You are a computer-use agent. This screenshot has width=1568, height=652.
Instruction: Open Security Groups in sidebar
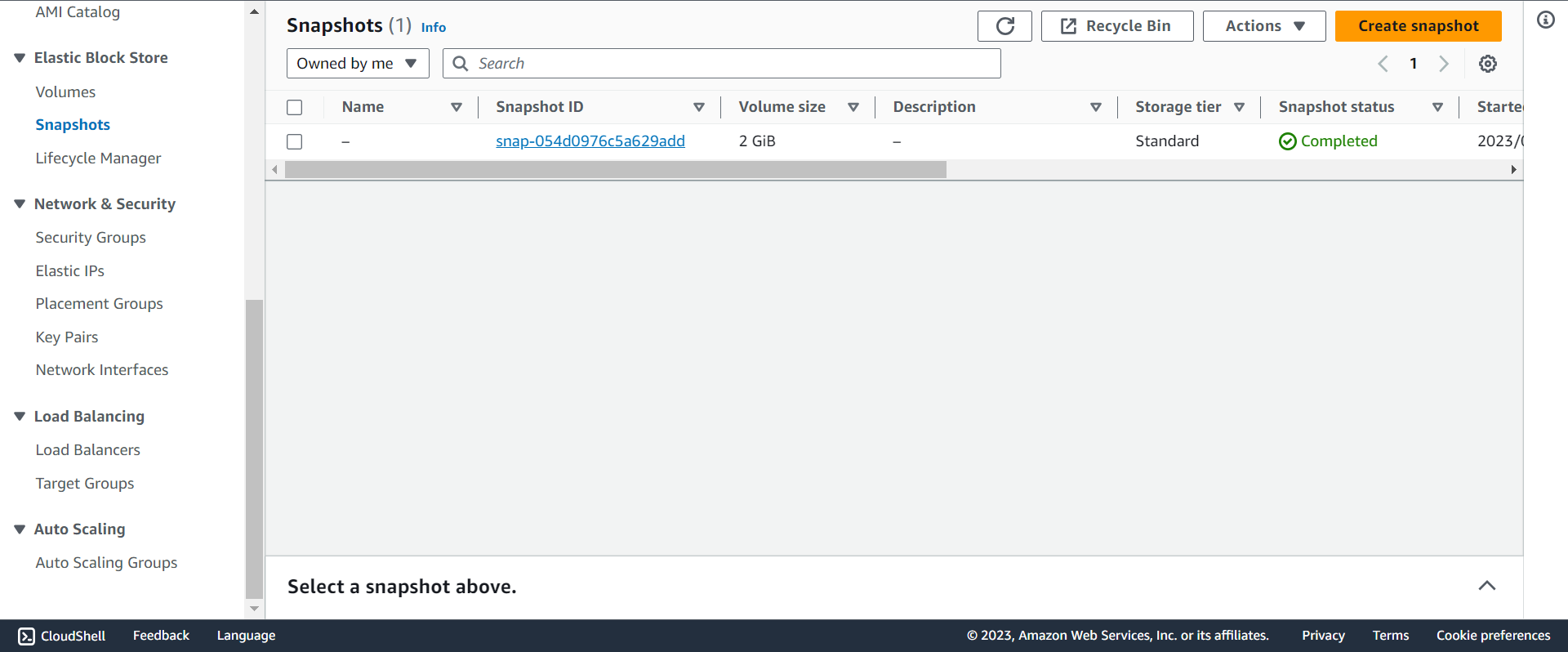[91, 238]
